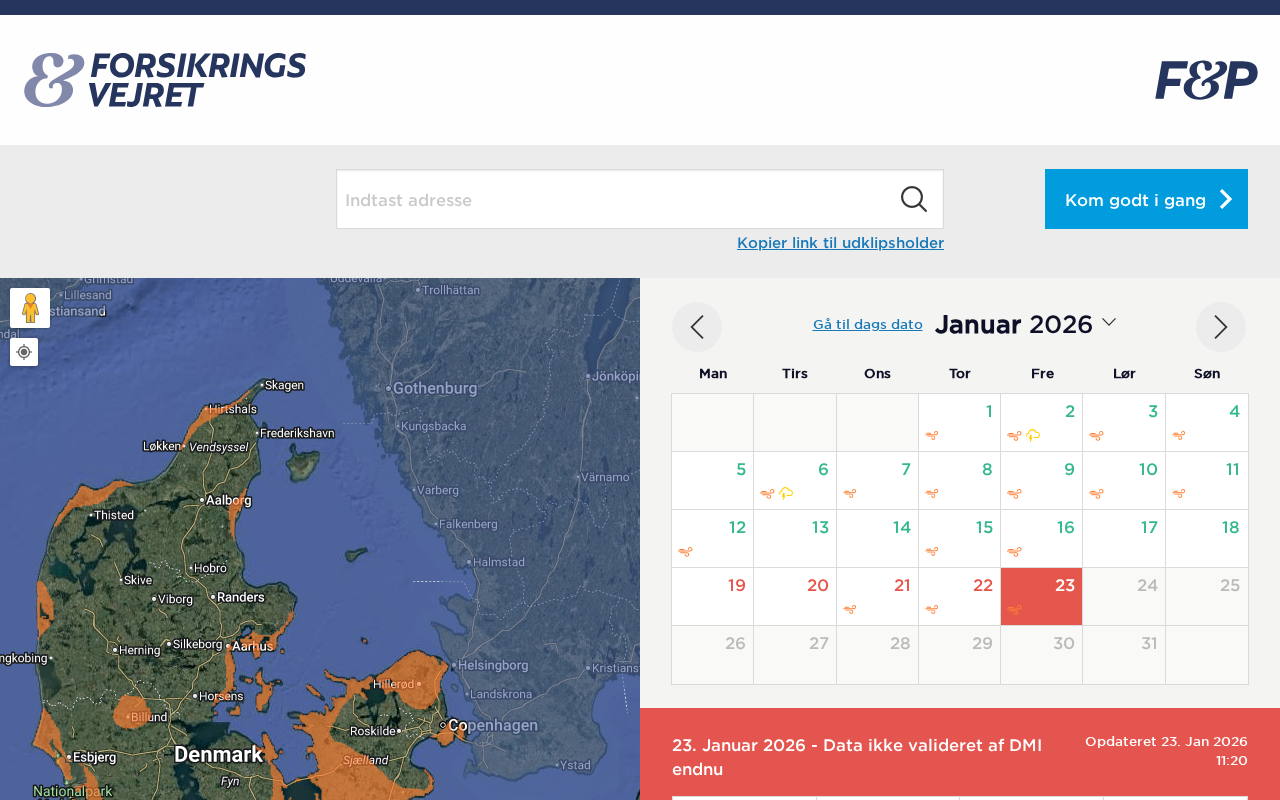Click 'Kopier link til udklipsholder' link
Viewport: 1280px width, 800px height.
(840, 243)
